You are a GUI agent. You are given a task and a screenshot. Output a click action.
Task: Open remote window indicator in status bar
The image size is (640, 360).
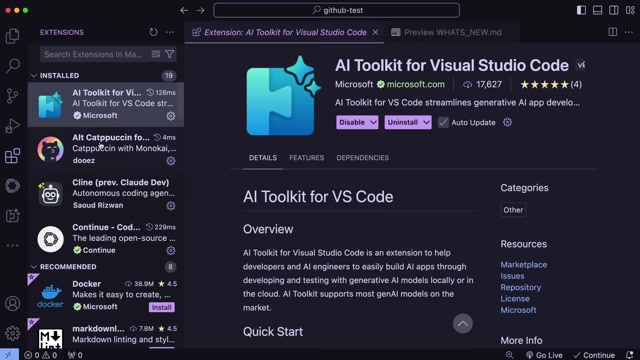(x=9, y=355)
